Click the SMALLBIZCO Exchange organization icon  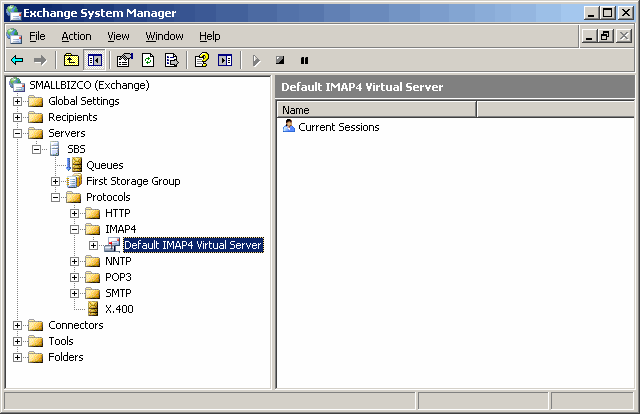17,85
